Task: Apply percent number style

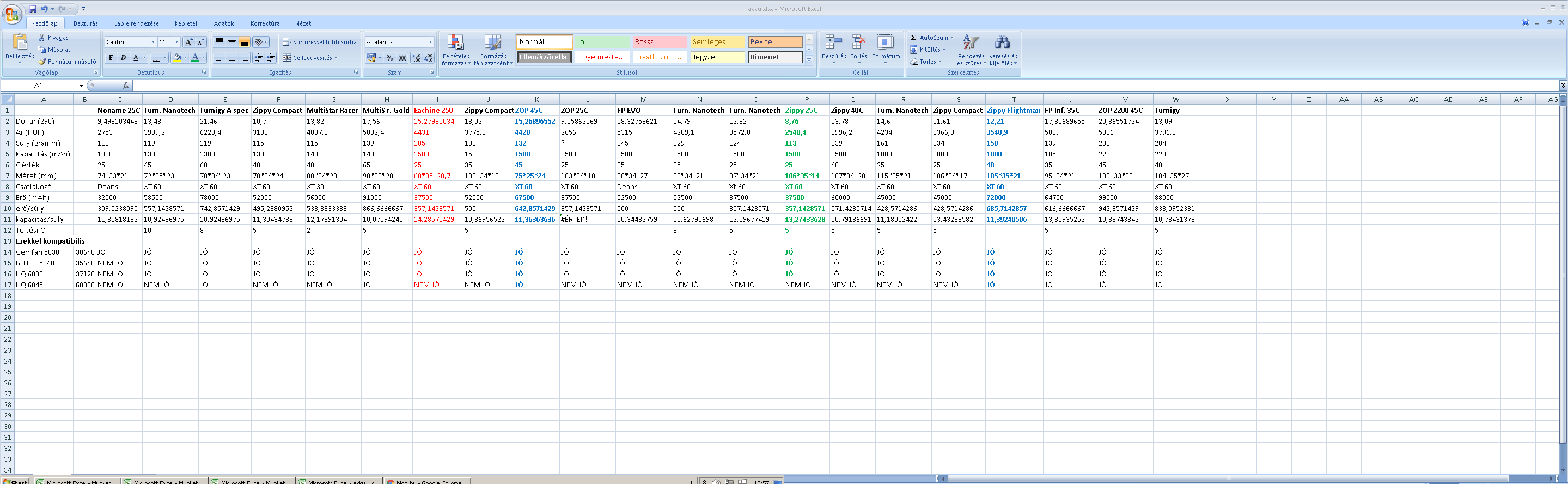Action: (389, 58)
